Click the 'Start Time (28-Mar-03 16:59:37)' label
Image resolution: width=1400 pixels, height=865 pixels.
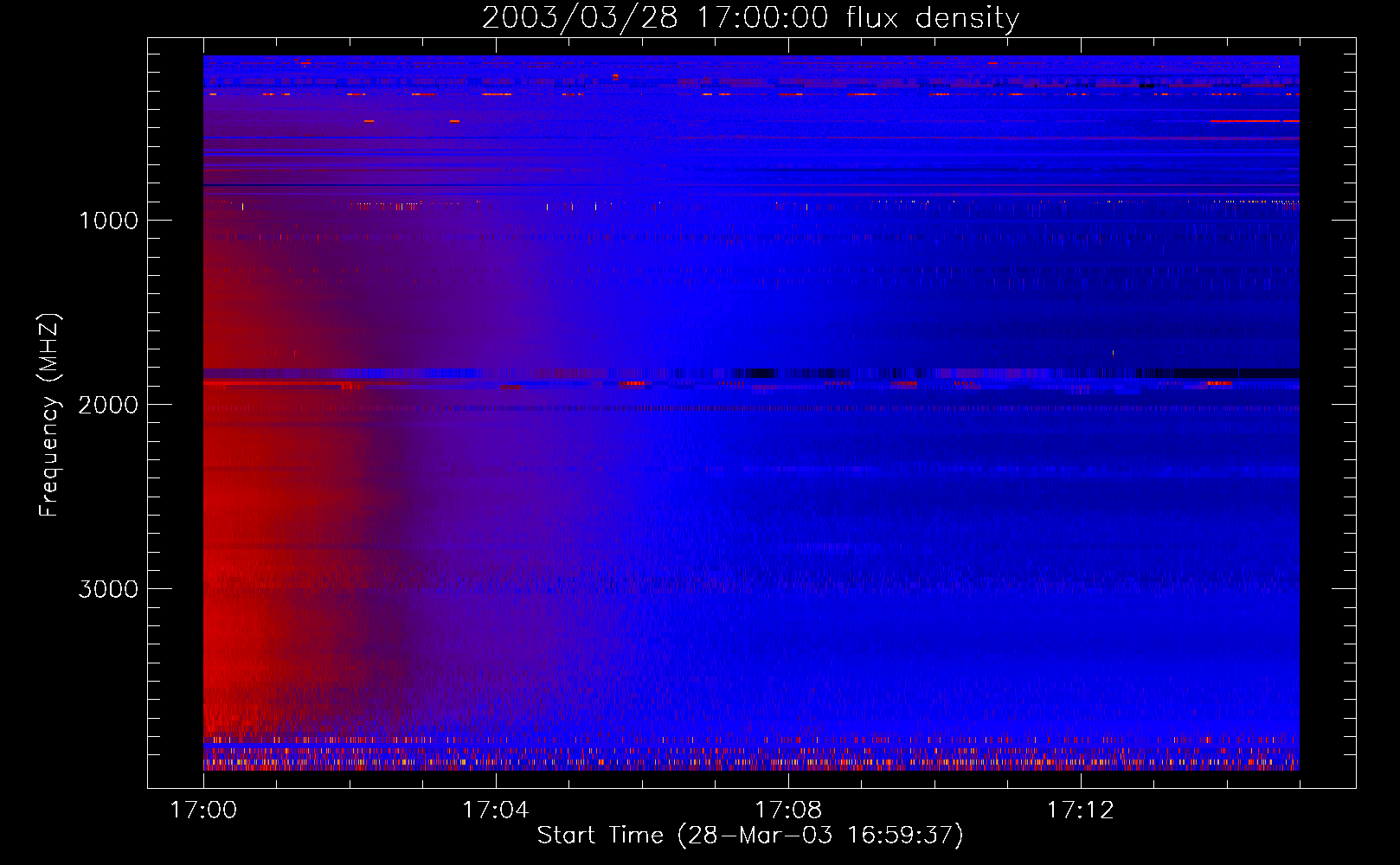(x=750, y=836)
